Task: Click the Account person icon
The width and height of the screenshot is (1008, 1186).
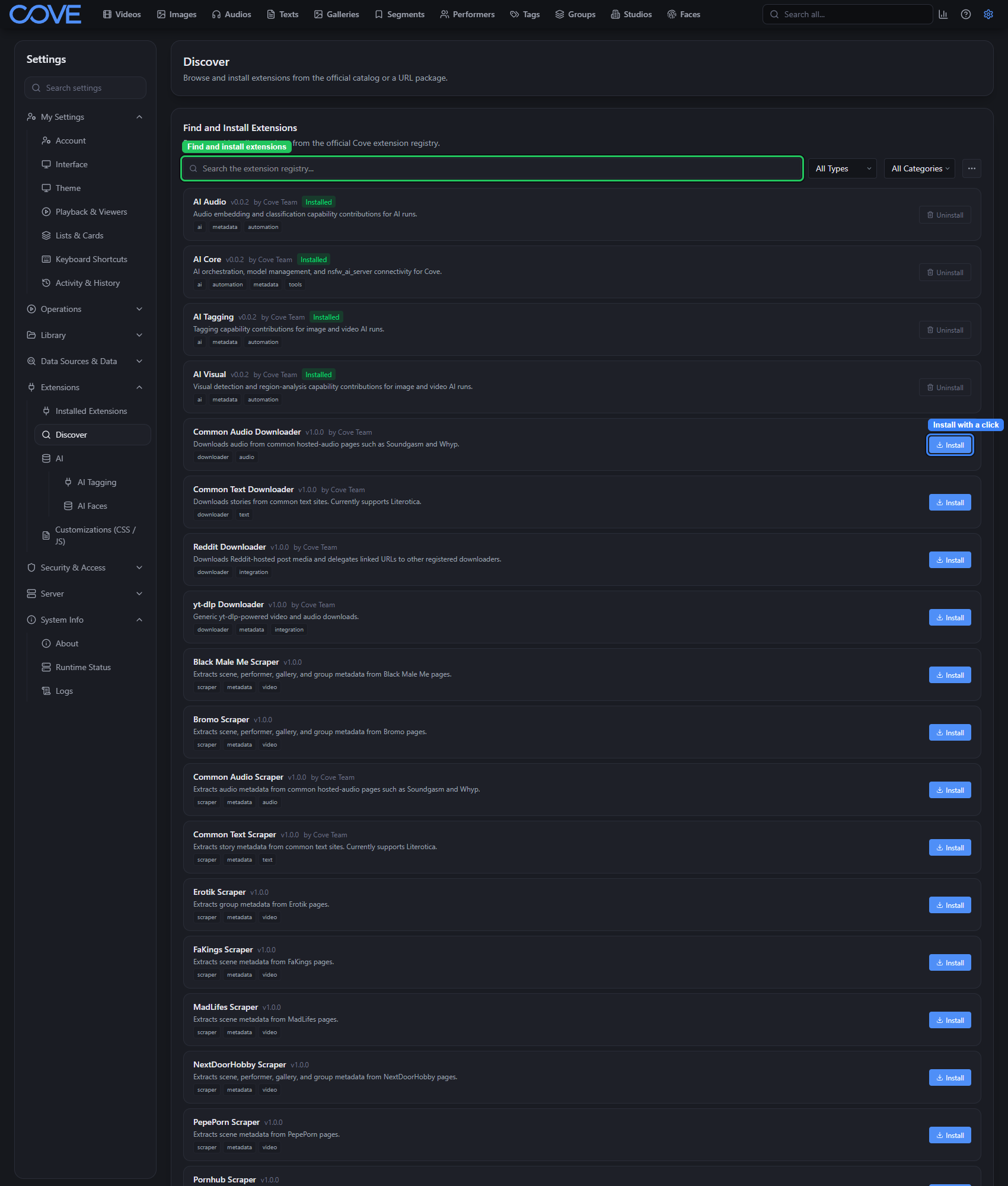Action: (46, 141)
